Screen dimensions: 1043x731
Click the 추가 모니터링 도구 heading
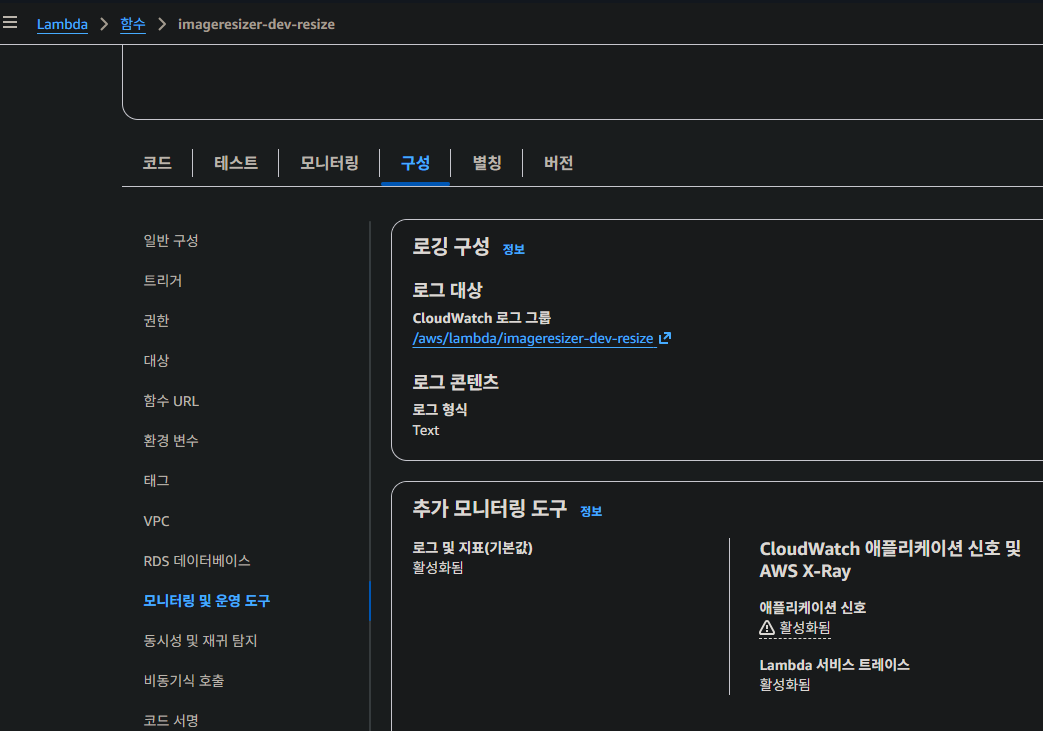(490, 508)
